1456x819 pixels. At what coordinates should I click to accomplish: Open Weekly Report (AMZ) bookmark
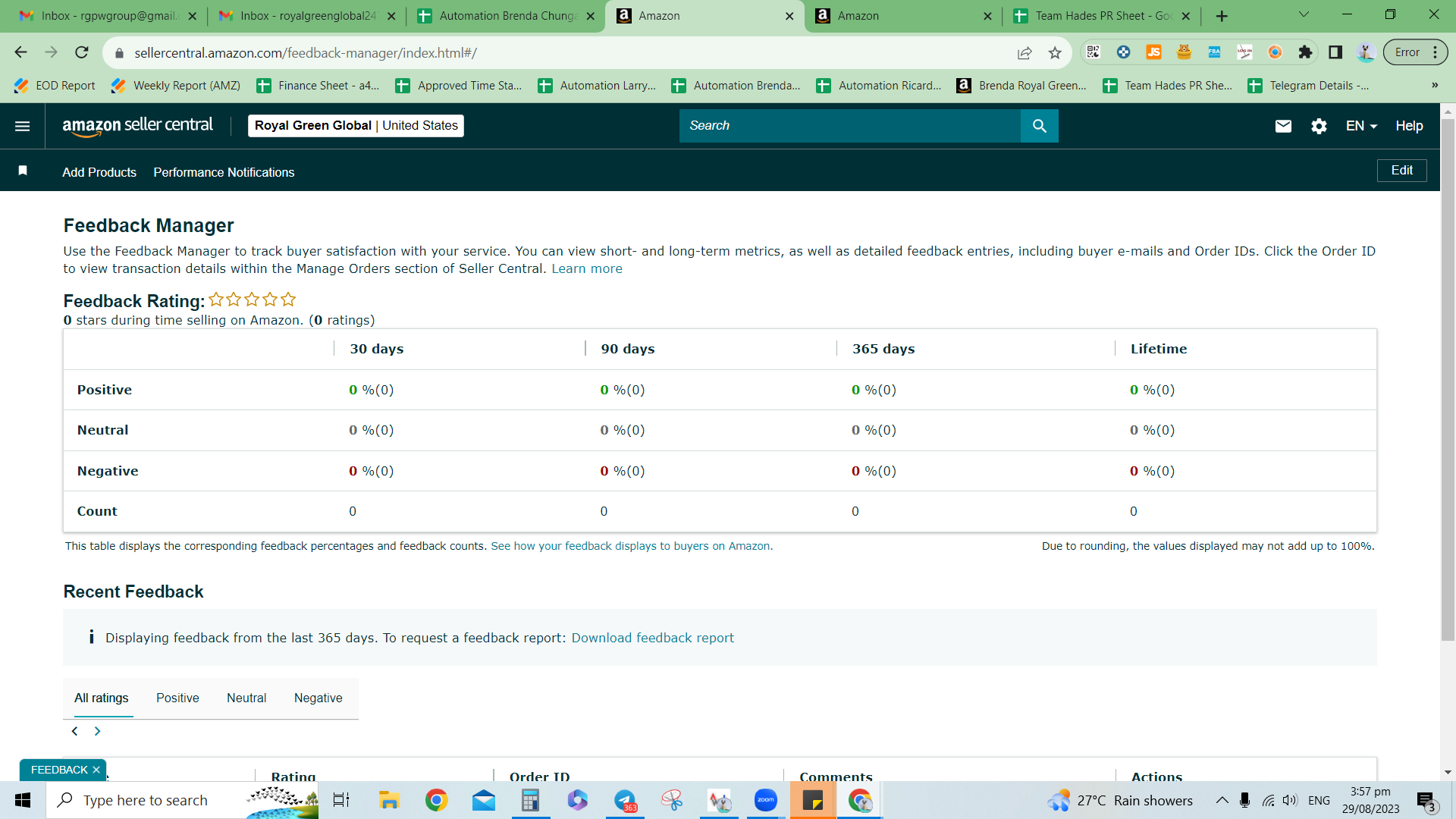coord(176,86)
